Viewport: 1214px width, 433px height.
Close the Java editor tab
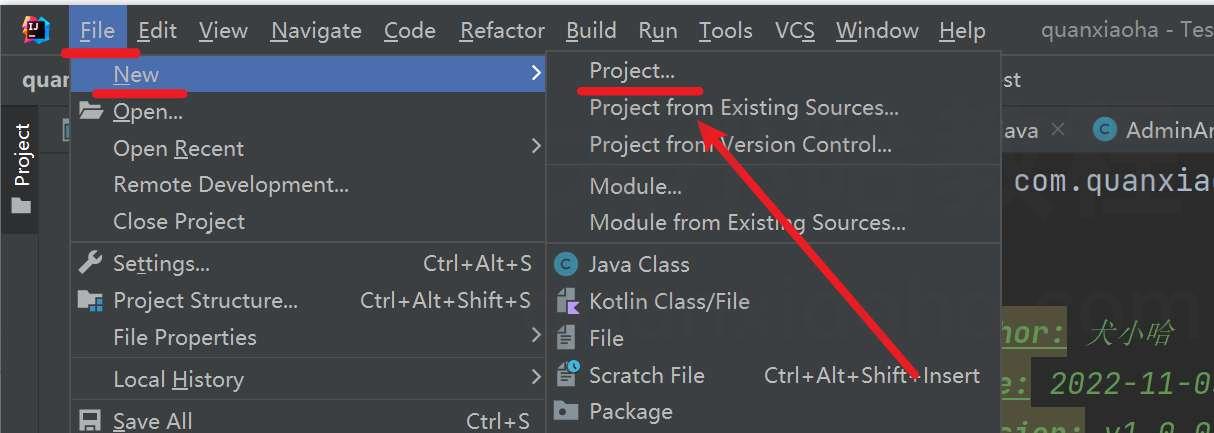1059,130
